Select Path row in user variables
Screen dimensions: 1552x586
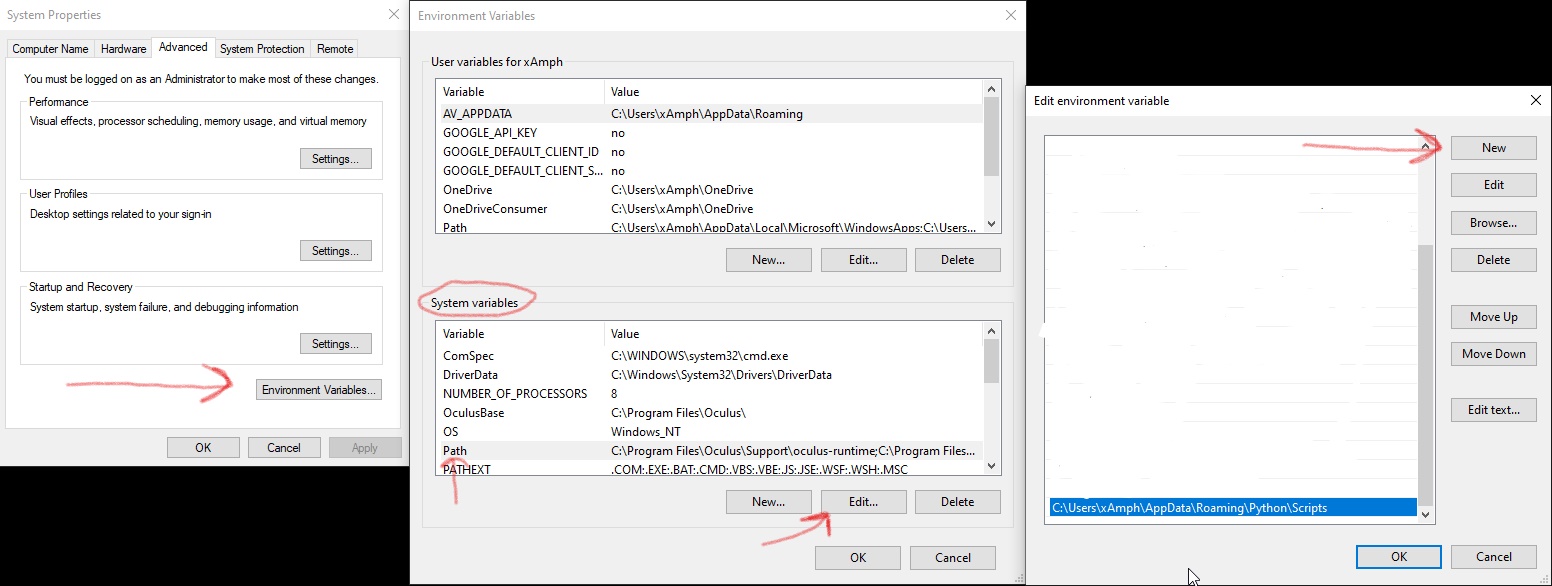click(711, 227)
